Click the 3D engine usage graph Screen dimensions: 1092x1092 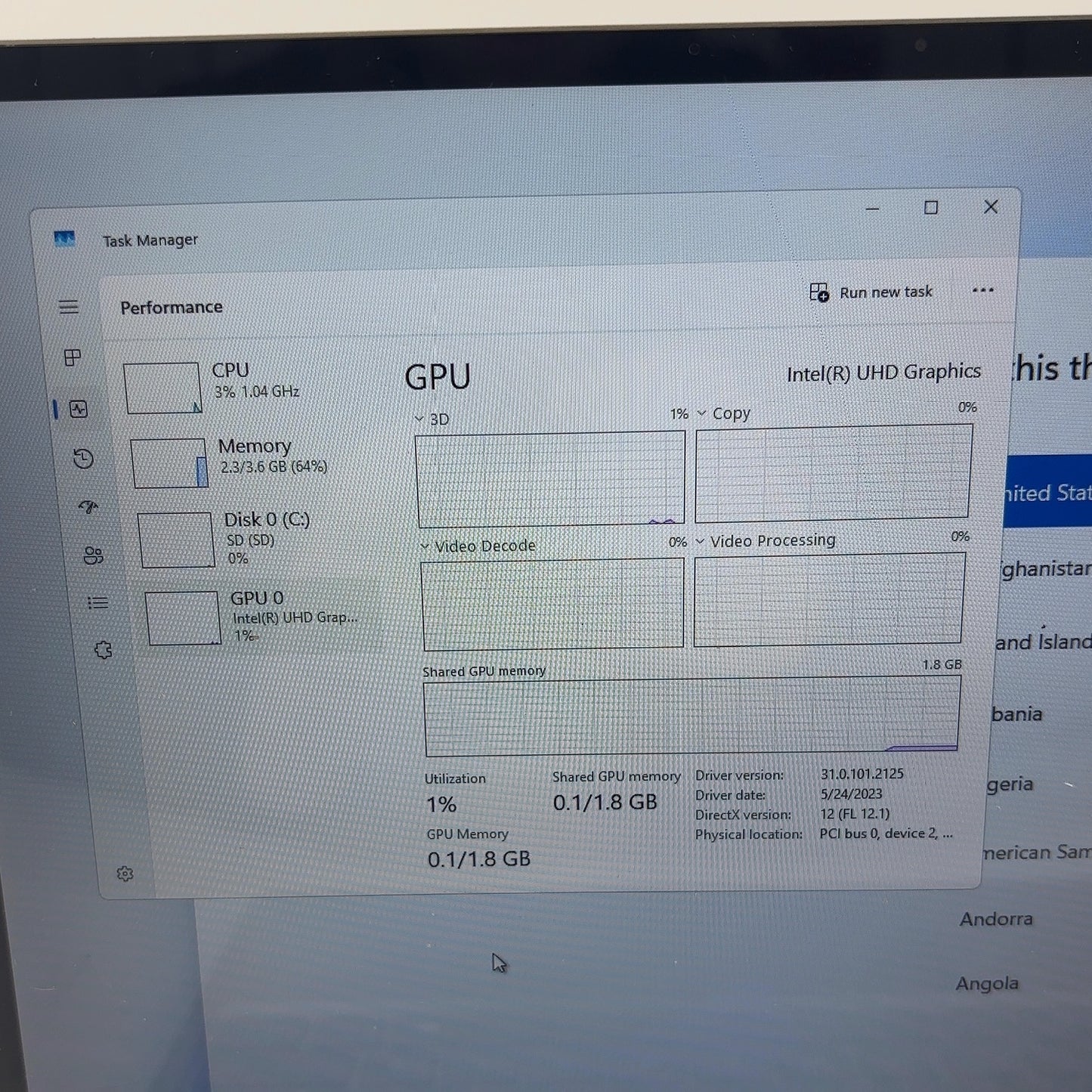point(550,479)
